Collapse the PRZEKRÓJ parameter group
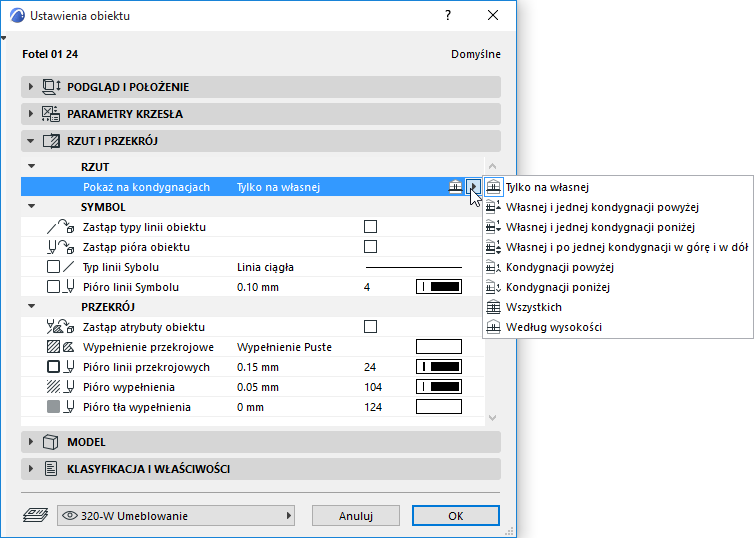 (32, 306)
